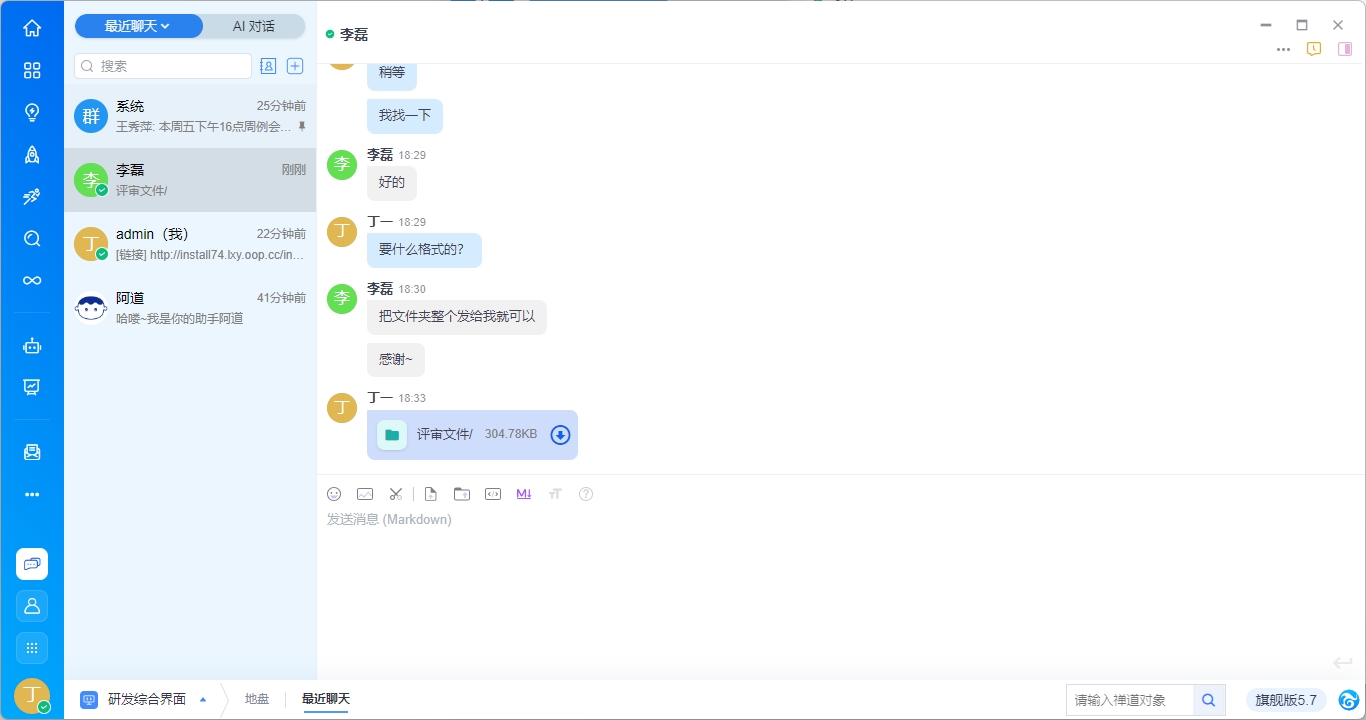Open the home icon in sidebar
The height and width of the screenshot is (720, 1366).
click(x=32, y=28)
